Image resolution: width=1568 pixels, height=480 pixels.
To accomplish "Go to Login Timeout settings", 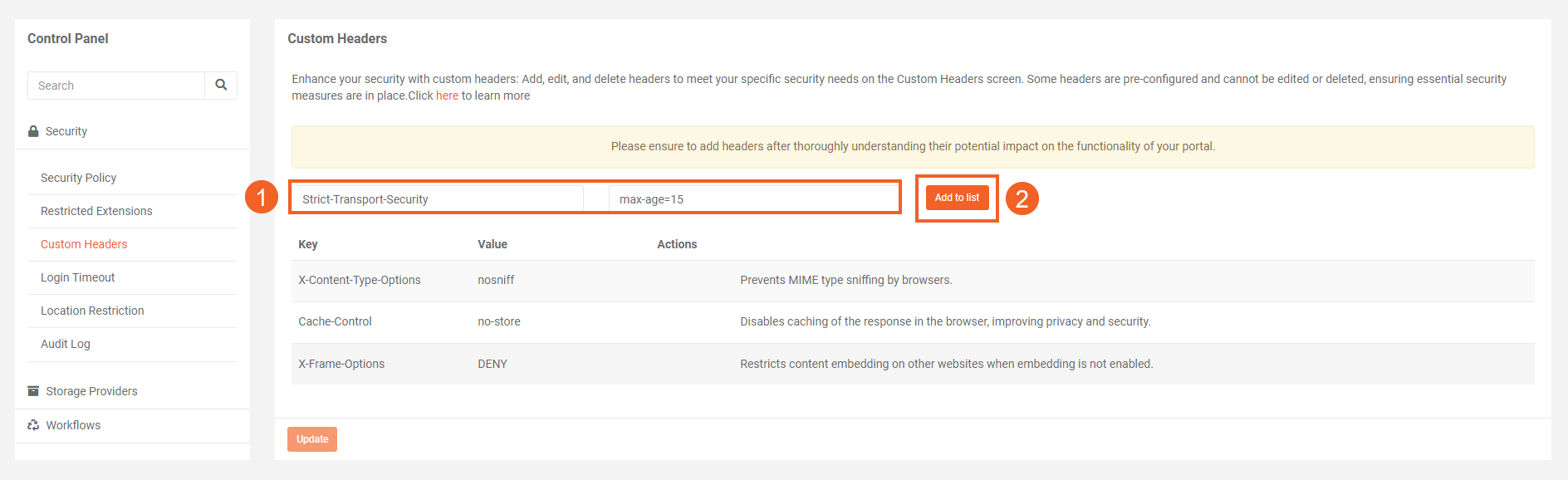I will (x=77, y=277).
